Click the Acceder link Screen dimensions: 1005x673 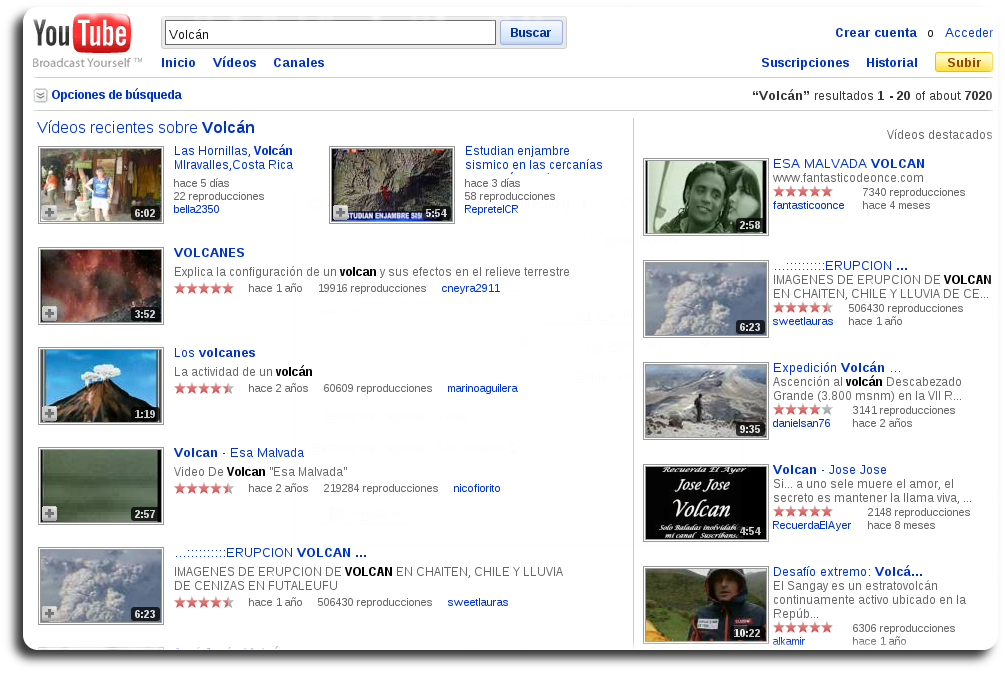pyautogui.click(x=968, y=32)
